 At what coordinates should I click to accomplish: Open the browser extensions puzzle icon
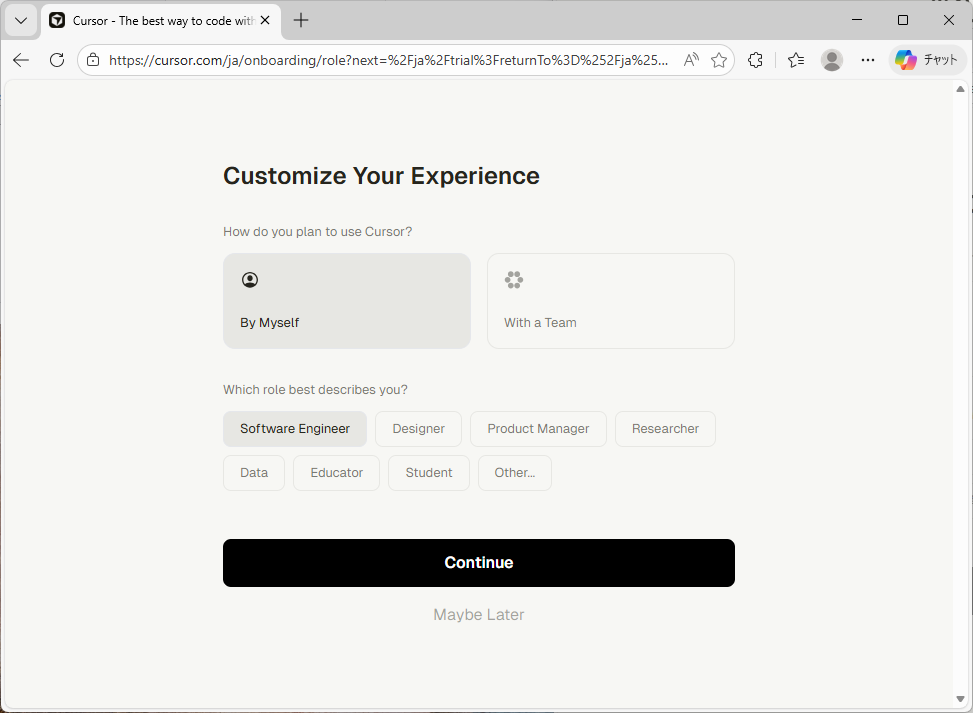tap(756, 60)
